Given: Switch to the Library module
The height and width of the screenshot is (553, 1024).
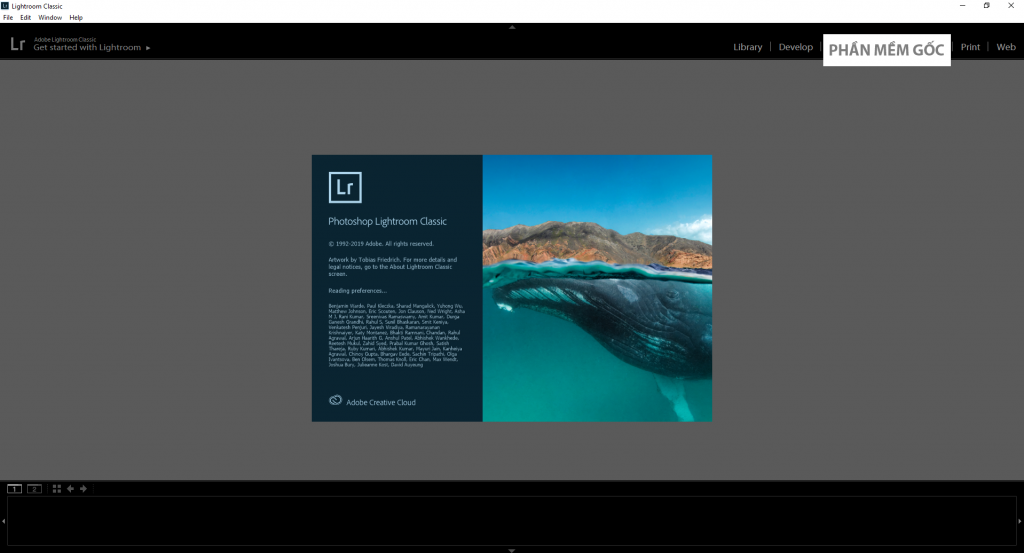Looking at the screenshot, I should pyautogui.click(x=747, y=47).
